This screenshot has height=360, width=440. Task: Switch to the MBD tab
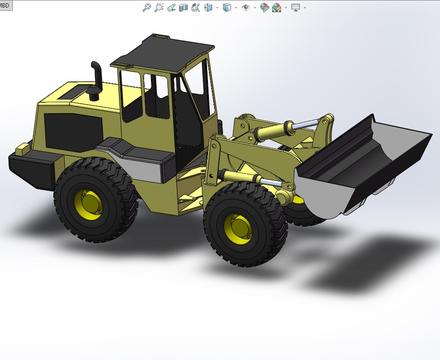click(6, 6)
